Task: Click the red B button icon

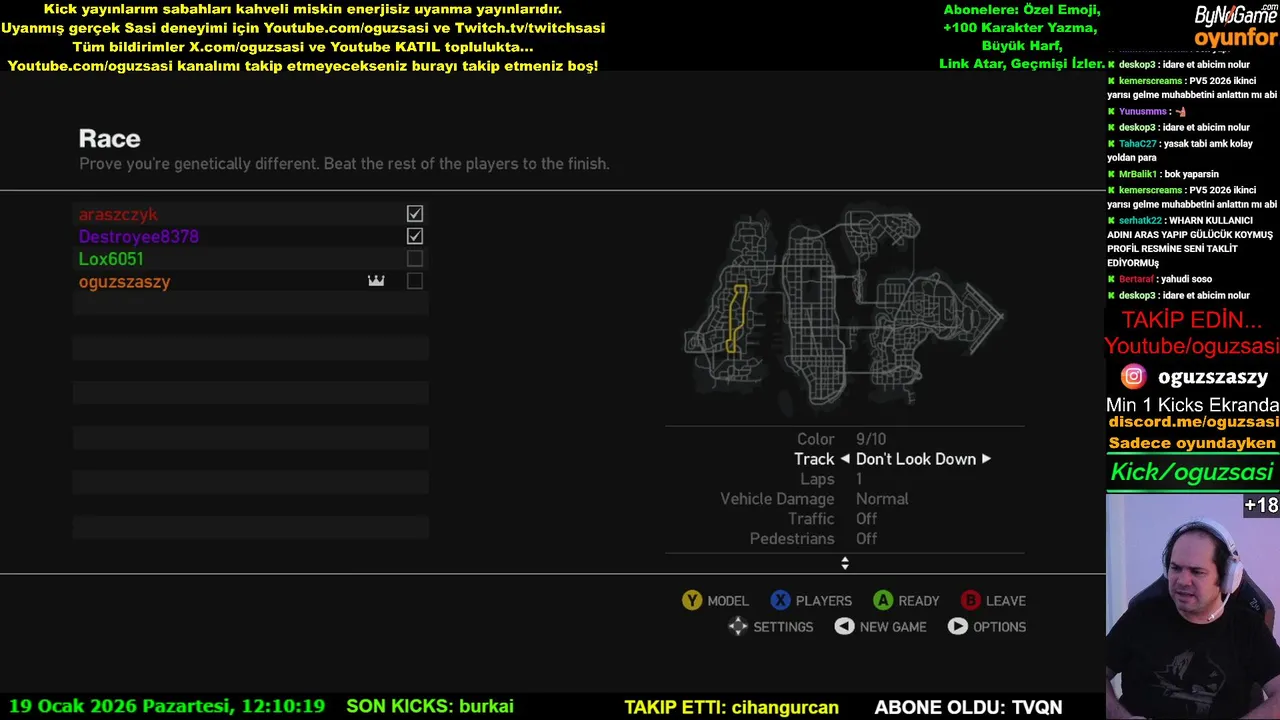Action: [x=970, y=600]
